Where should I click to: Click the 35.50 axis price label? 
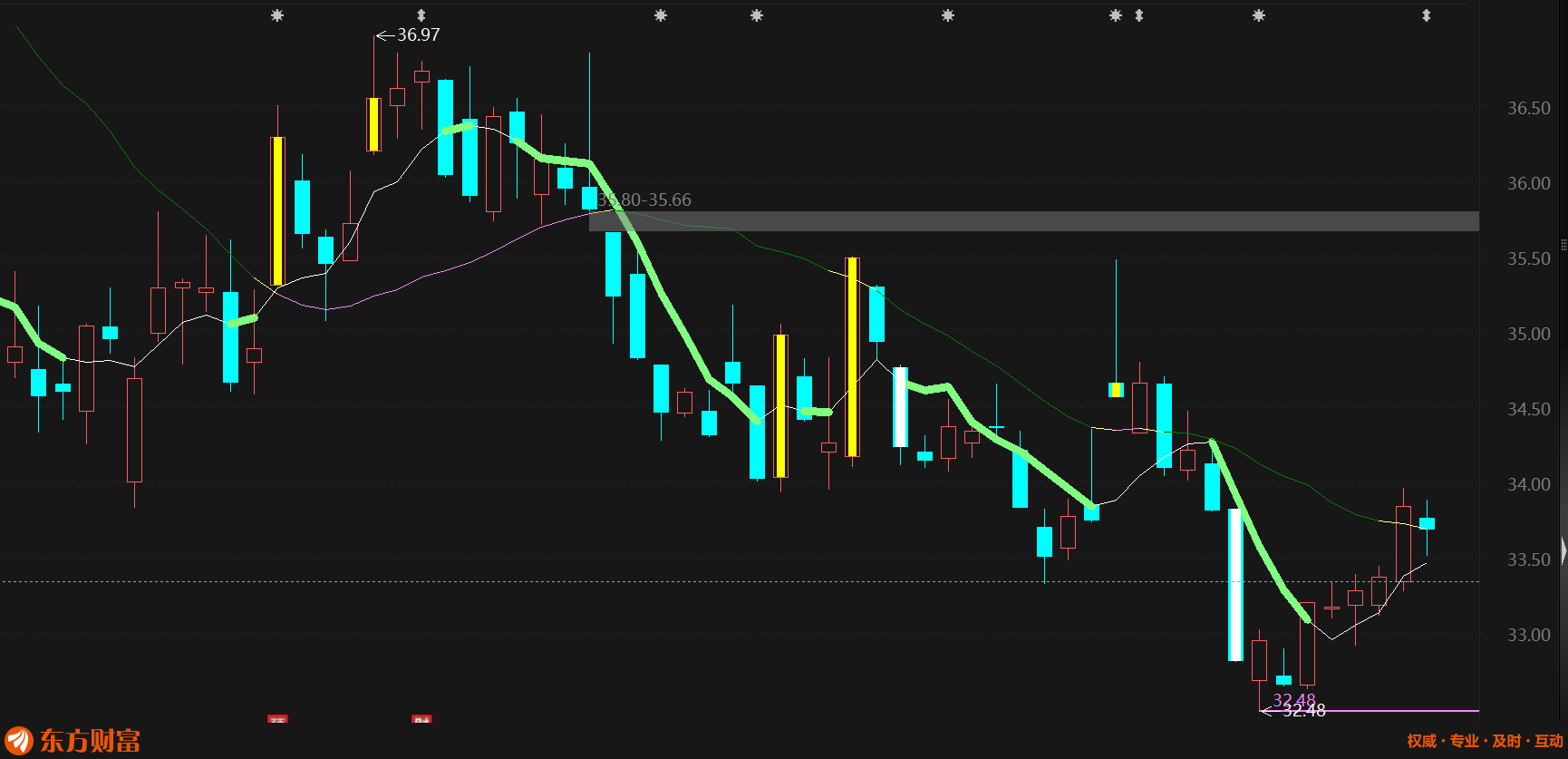click(x=1529, y=258)
